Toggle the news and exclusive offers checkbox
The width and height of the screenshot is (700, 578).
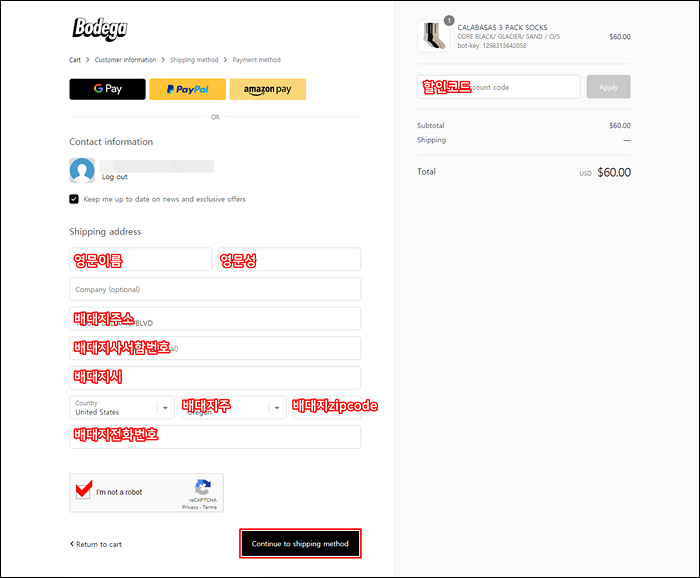(x=74, y=199)
